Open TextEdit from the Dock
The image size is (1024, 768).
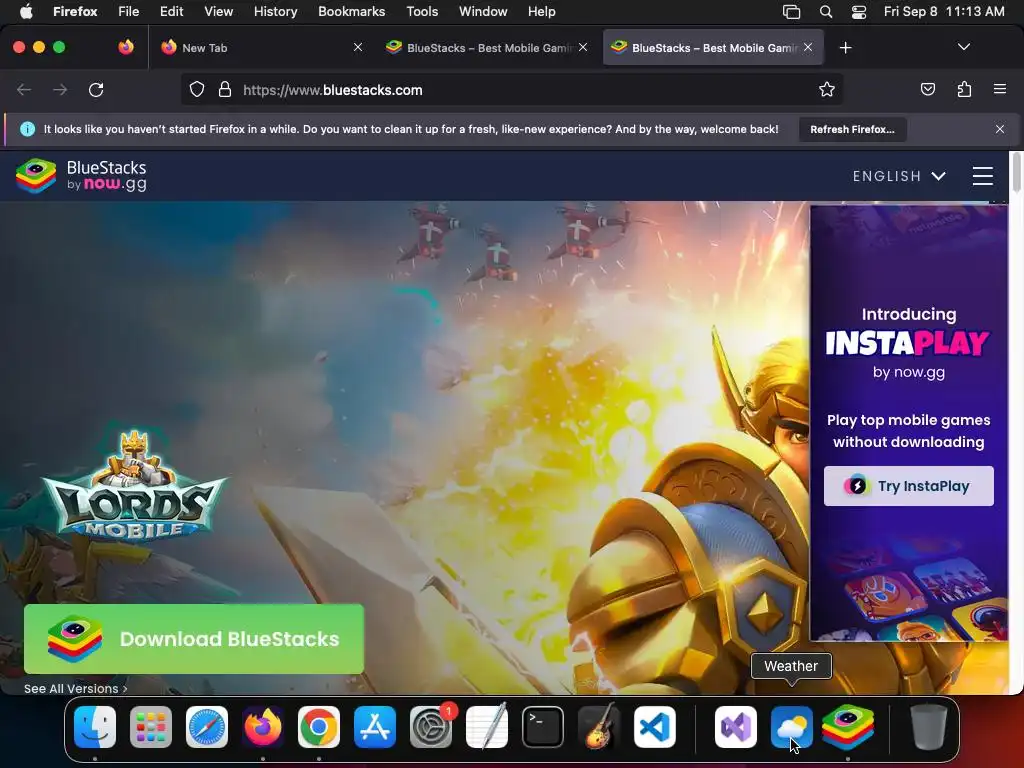click(487, 727)
